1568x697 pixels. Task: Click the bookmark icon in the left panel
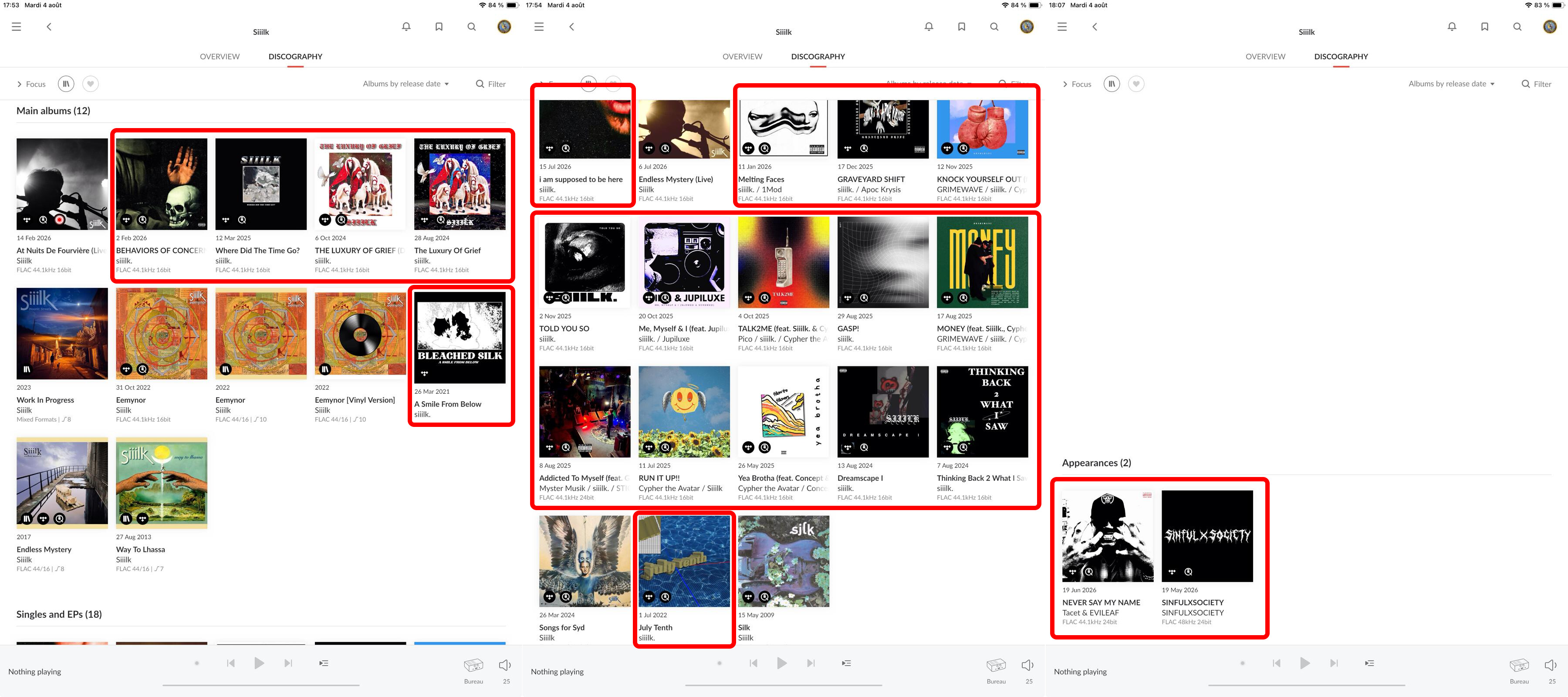tap(439, 27)
